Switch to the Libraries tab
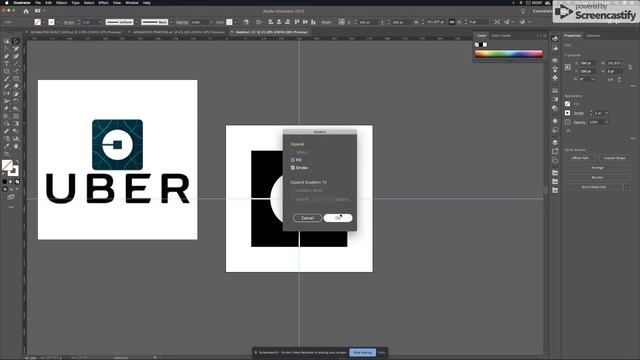Image resolution: width=640 pixels, height=360 pixels. pos(593,36)
